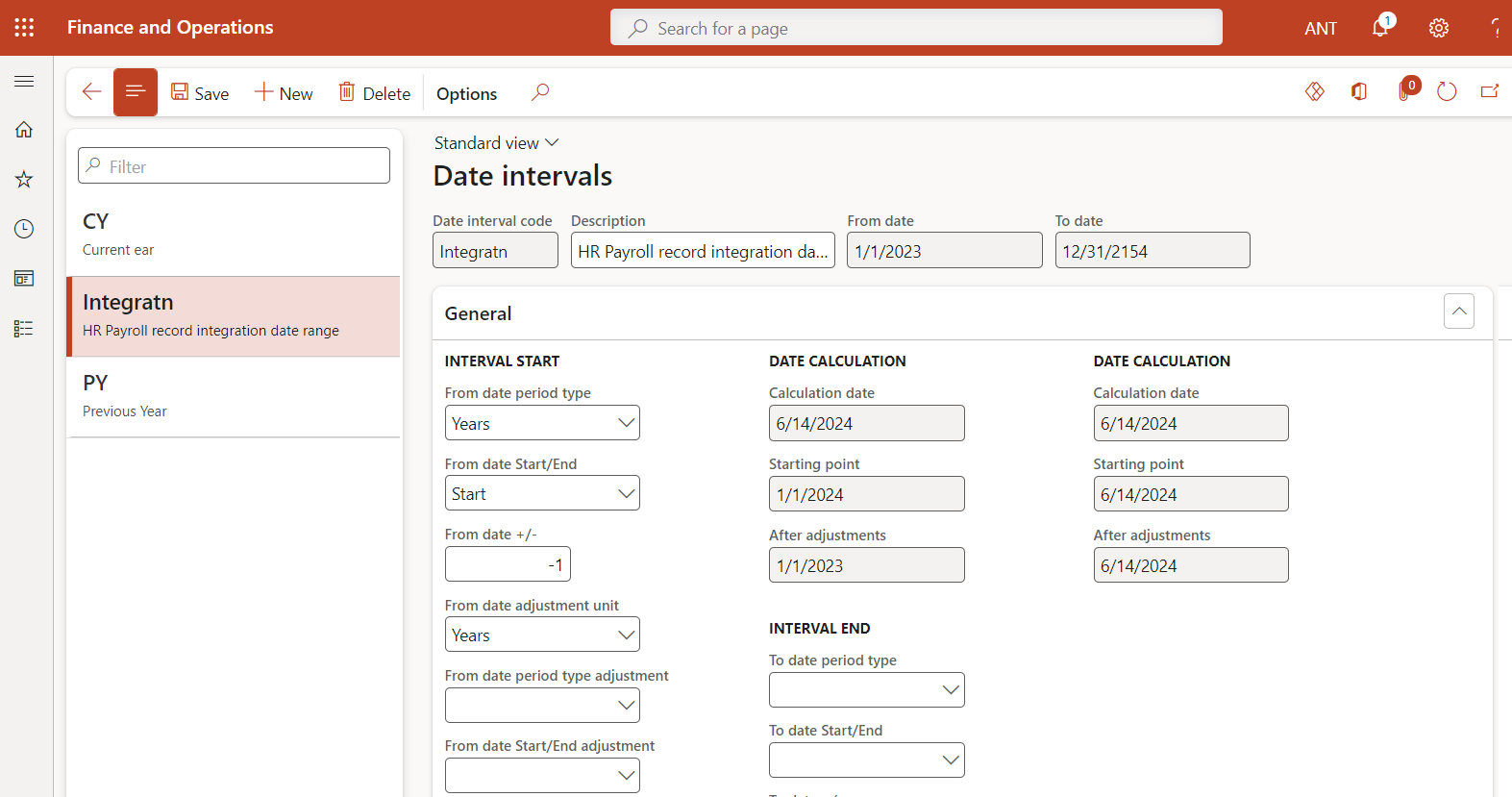The image size is (1512, 797).
Task: Go to Home in the sidebar
Action: tap(24, 130)
